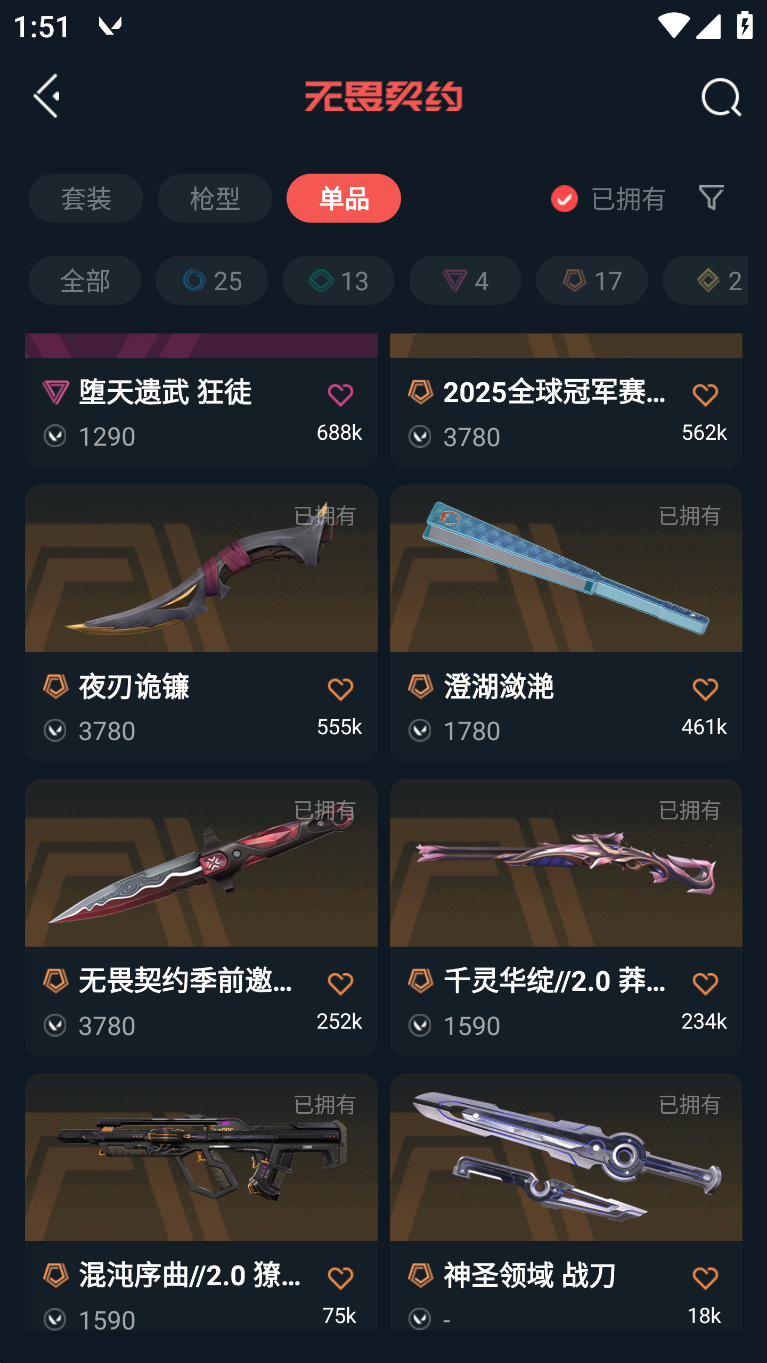
Task: Open the search magnifier icon
Action: (720, 97)
